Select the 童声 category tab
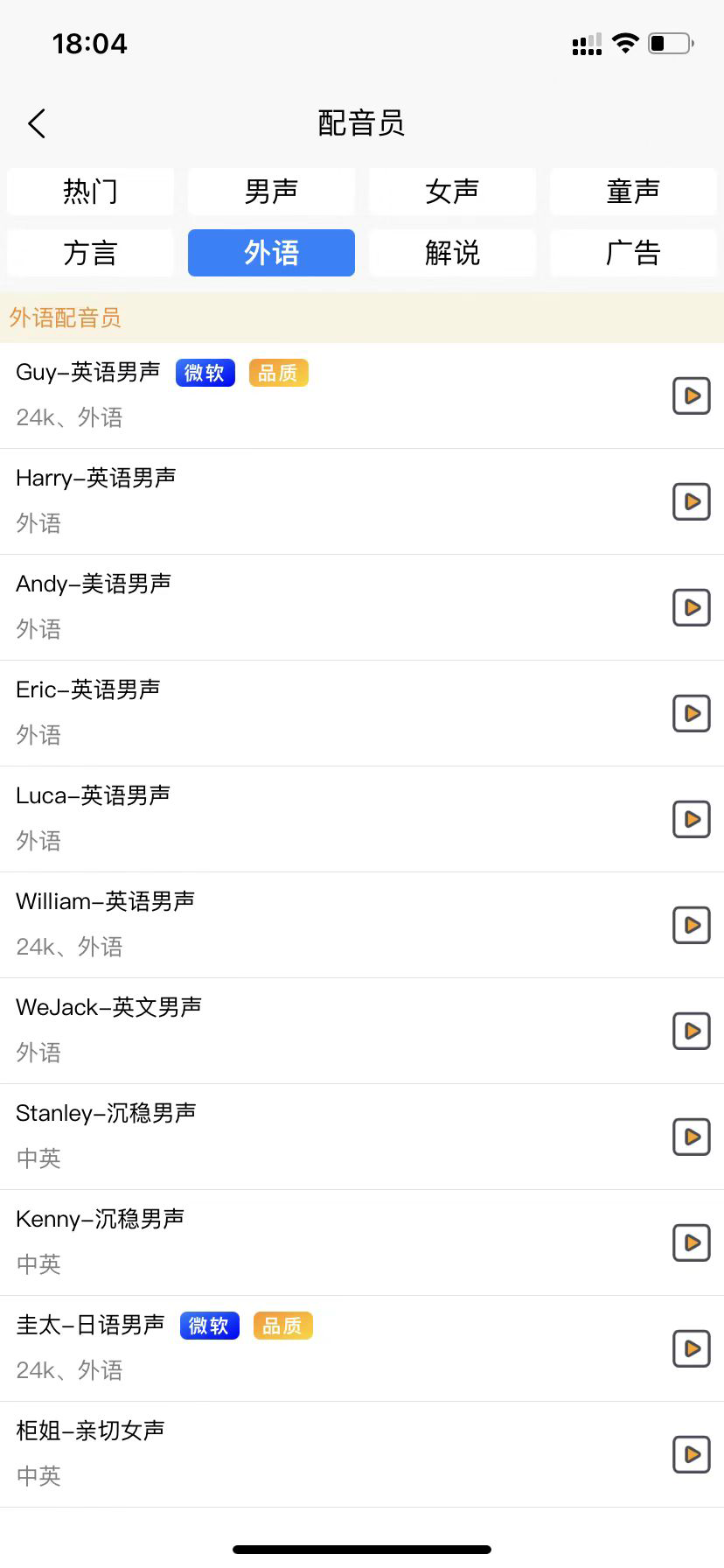The width and height of the screenshot is (724, 1568). click(633, 192)
